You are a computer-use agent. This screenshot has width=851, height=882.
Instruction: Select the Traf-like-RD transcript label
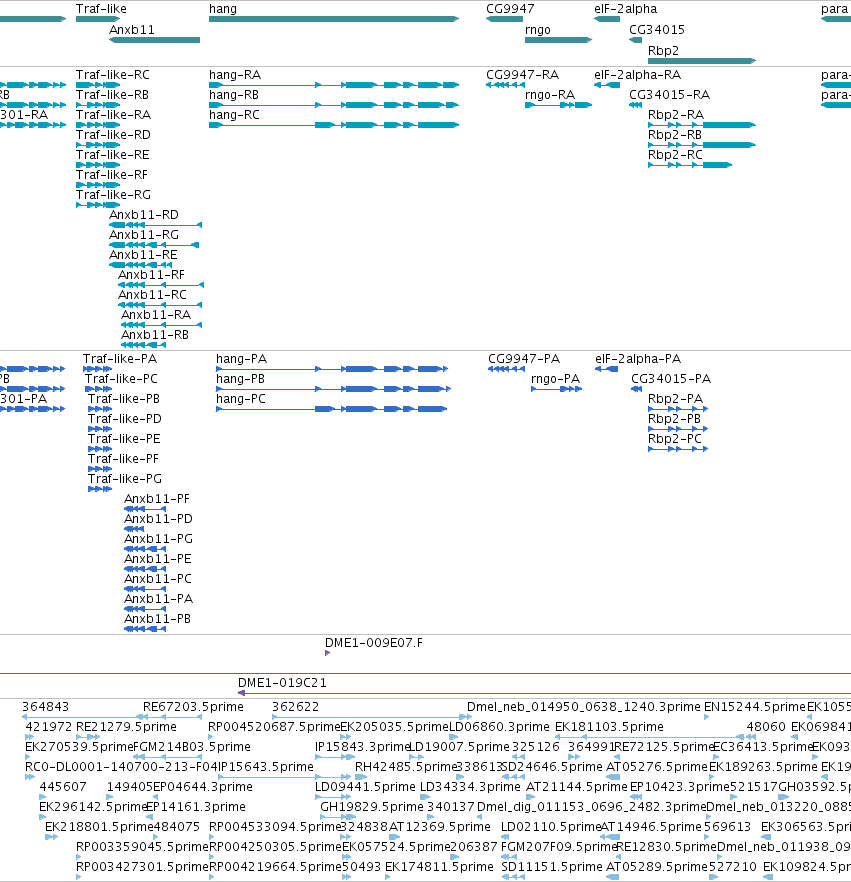(x=113, y=135)
